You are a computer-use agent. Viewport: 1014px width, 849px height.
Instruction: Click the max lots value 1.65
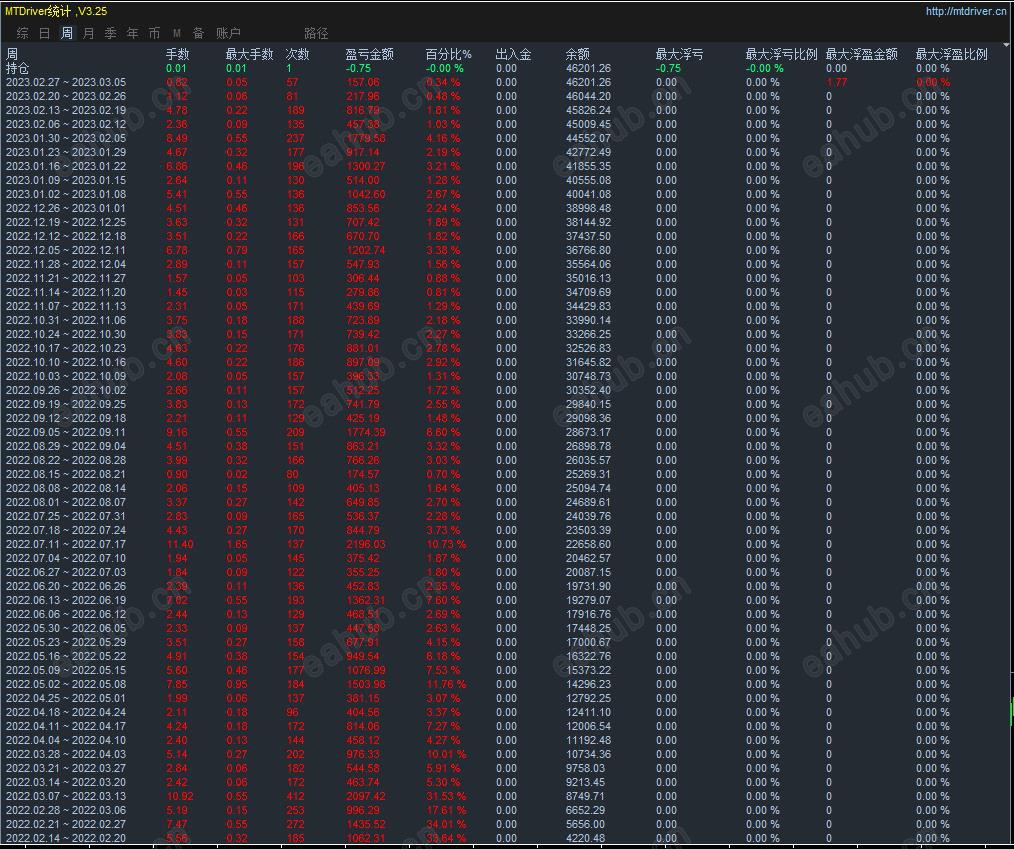tap(237, 544)
